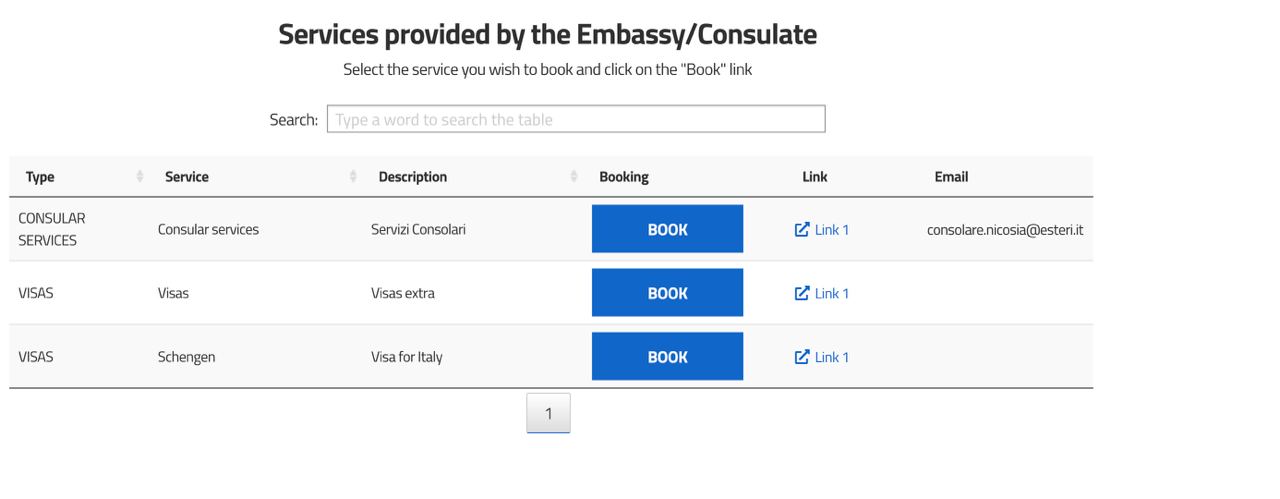Click the sort arrows on Service column
The image size is (1280, 499).
point(354,177)
